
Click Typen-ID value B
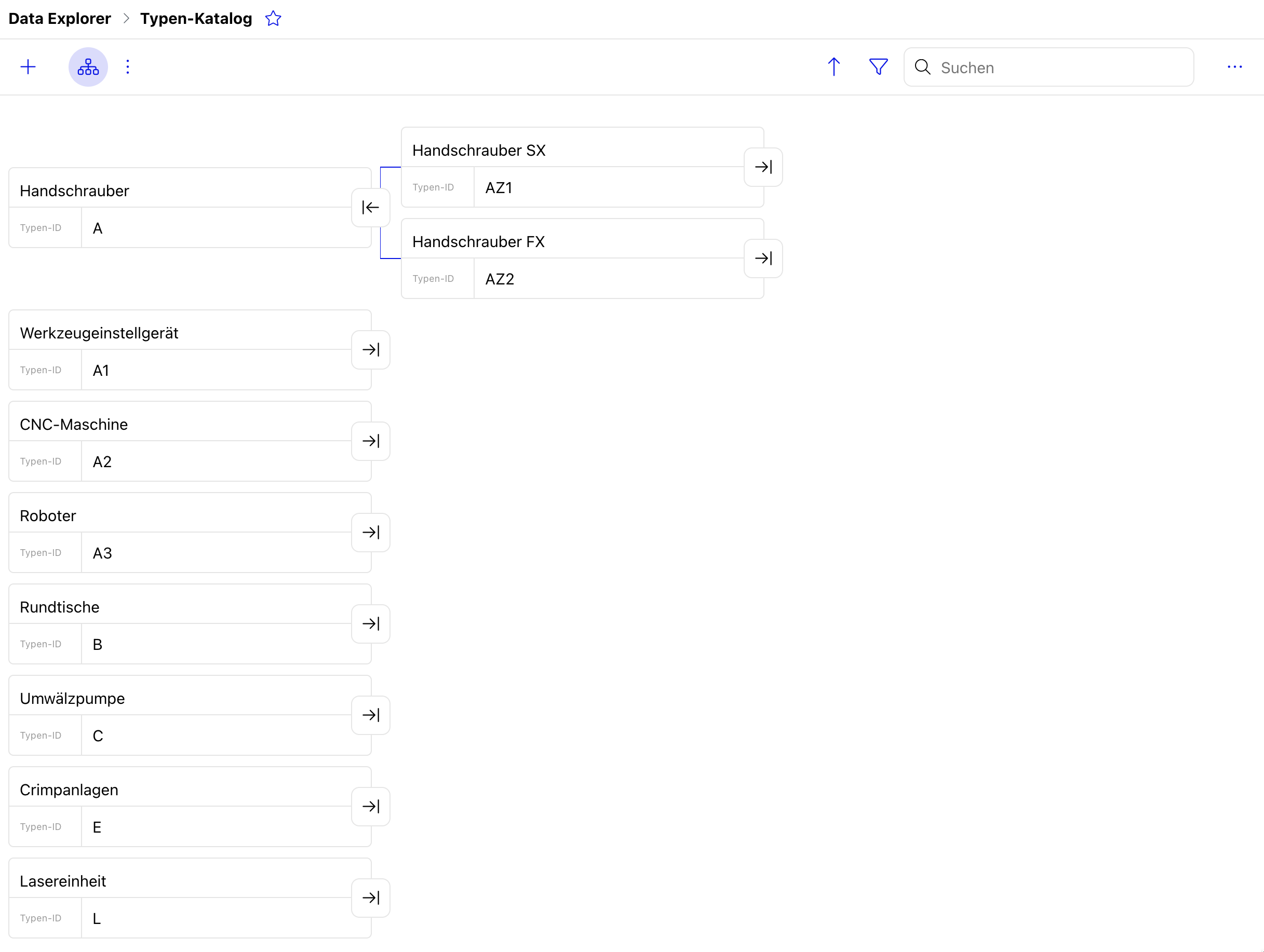[97, 645]
